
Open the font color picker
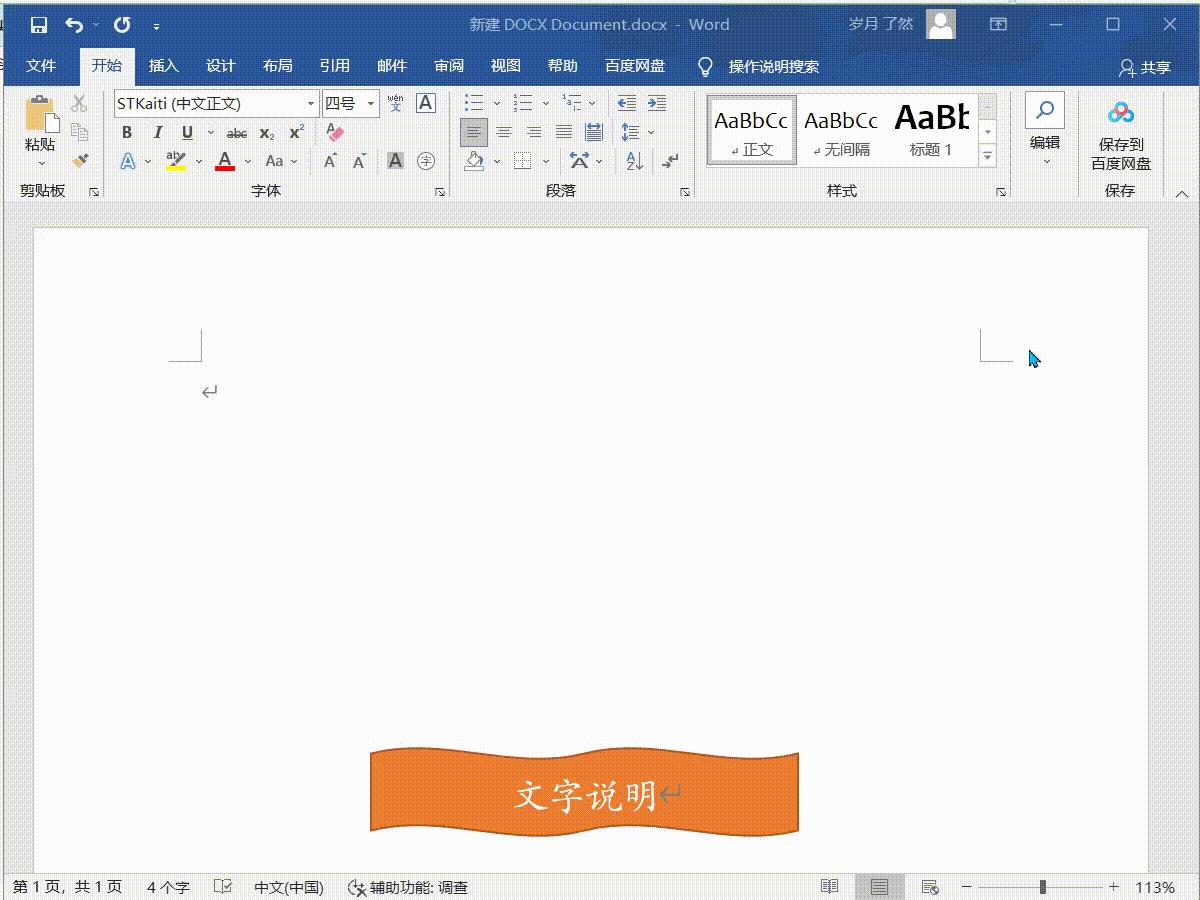[x=224, y=161]
